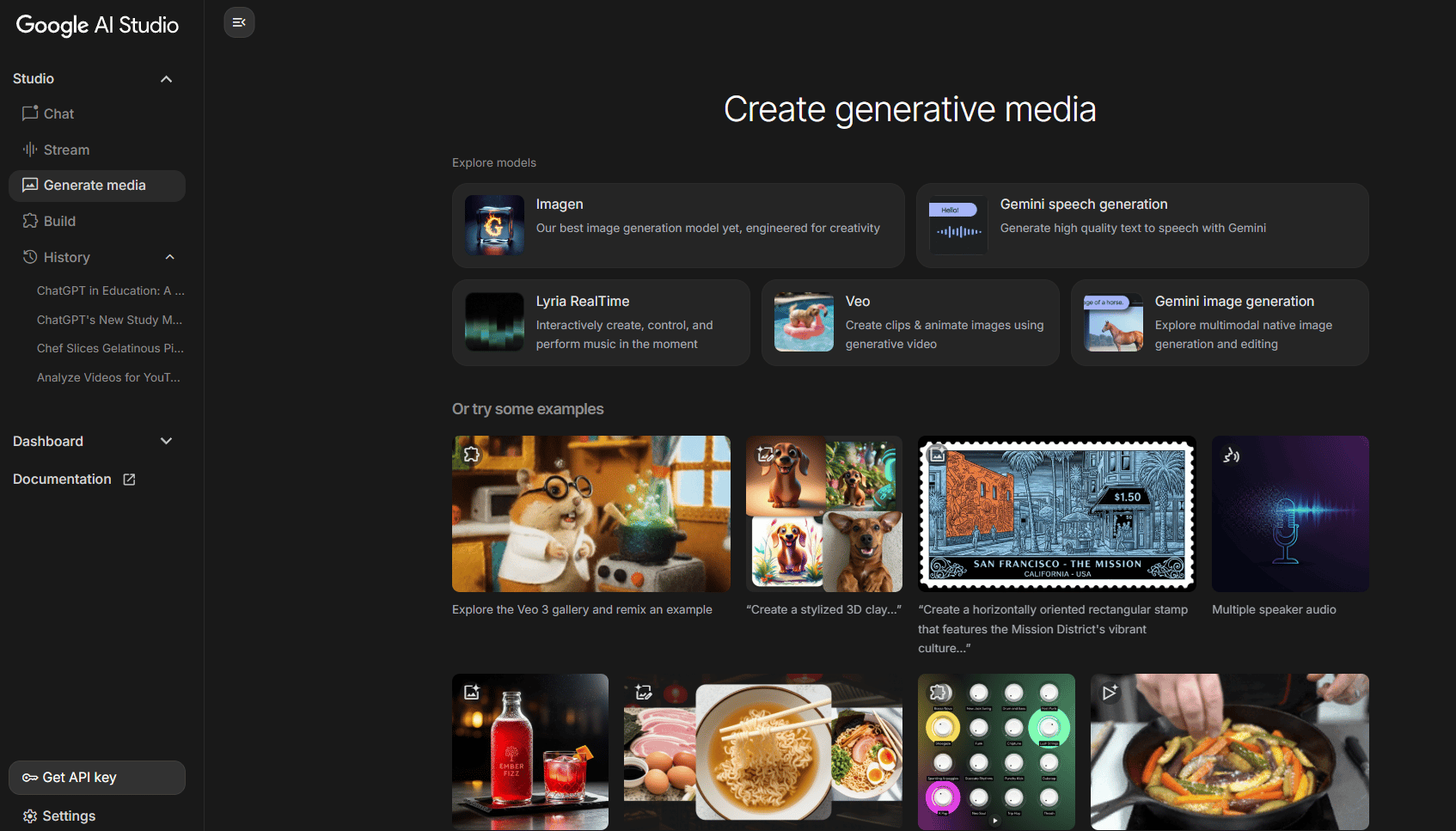Viewport: 1456px width, 831px height.
Task: Open 'ChatGPT's New Study M...' history item
Action: [110, 320]
